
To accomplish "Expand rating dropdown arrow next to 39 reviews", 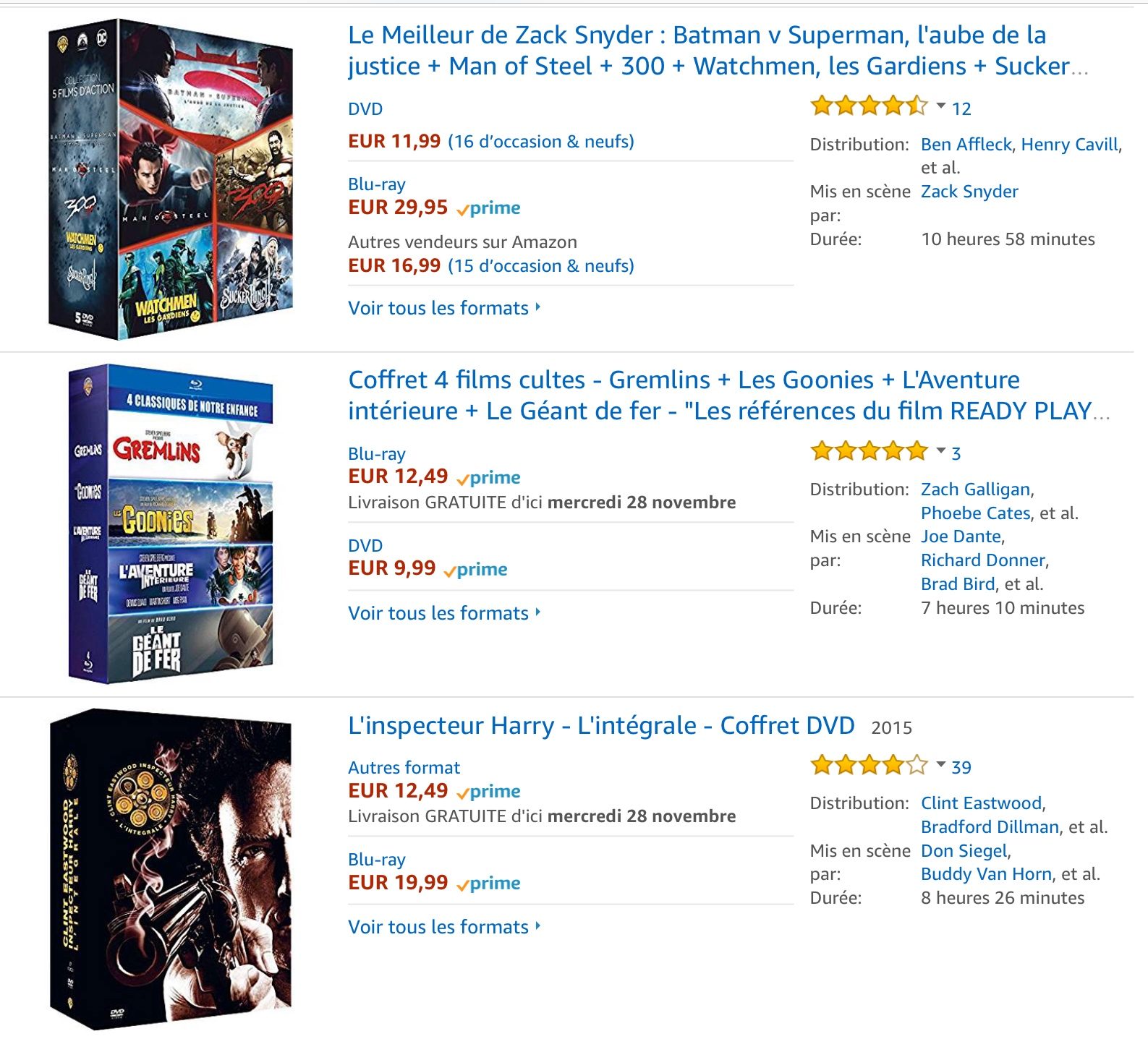I will tap(941, 764).
